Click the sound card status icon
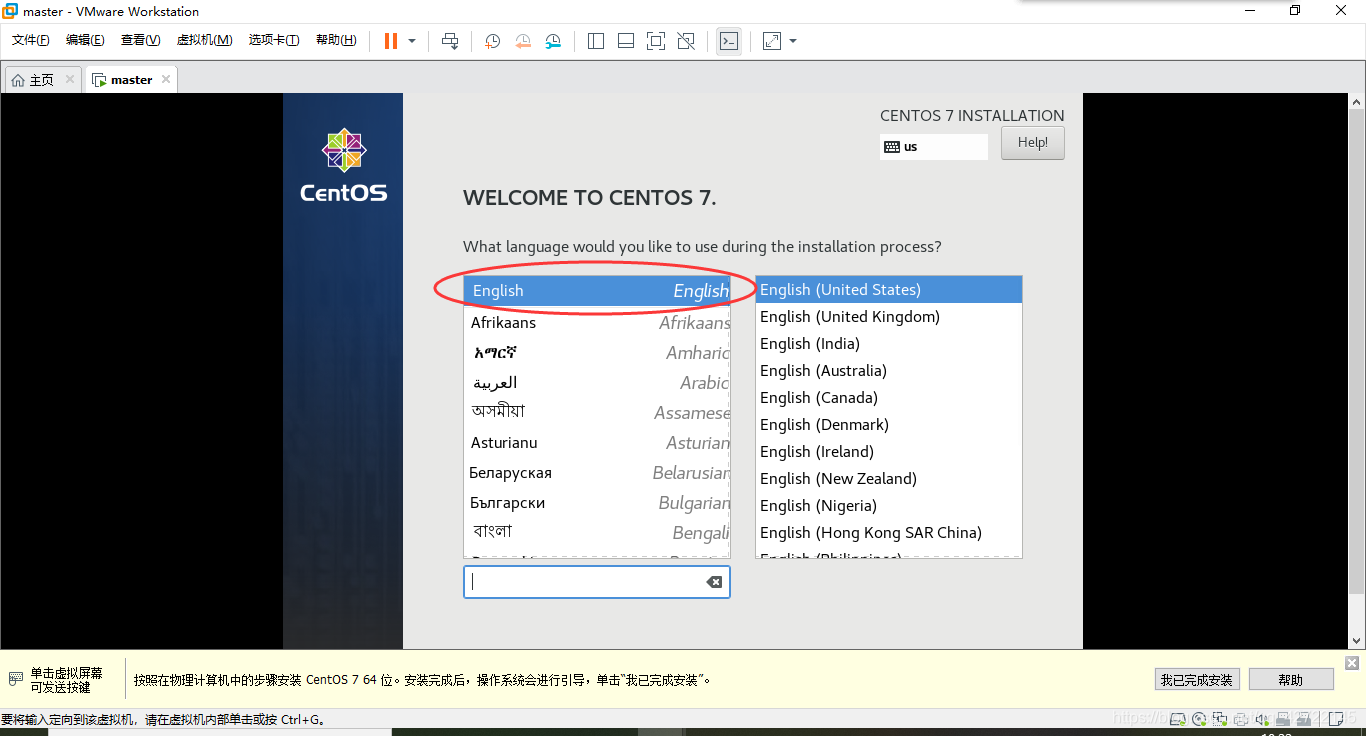The image size is (1366, 736). click(x=1262, y=718)
